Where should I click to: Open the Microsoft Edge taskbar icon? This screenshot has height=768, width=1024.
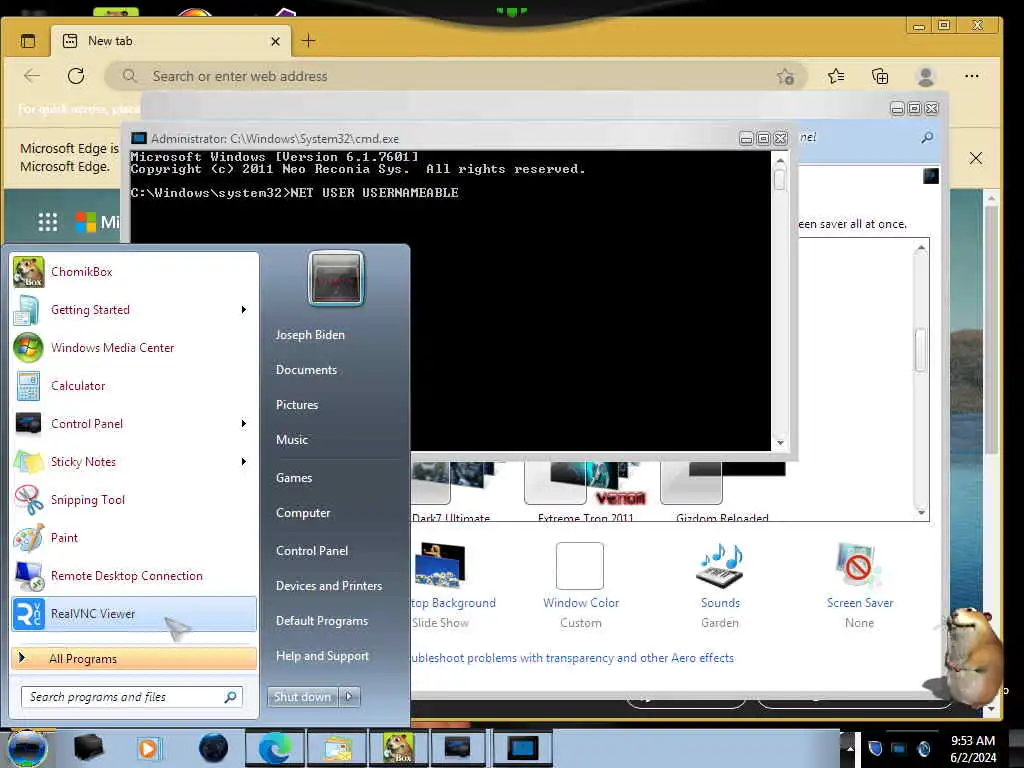click(275, 748)
